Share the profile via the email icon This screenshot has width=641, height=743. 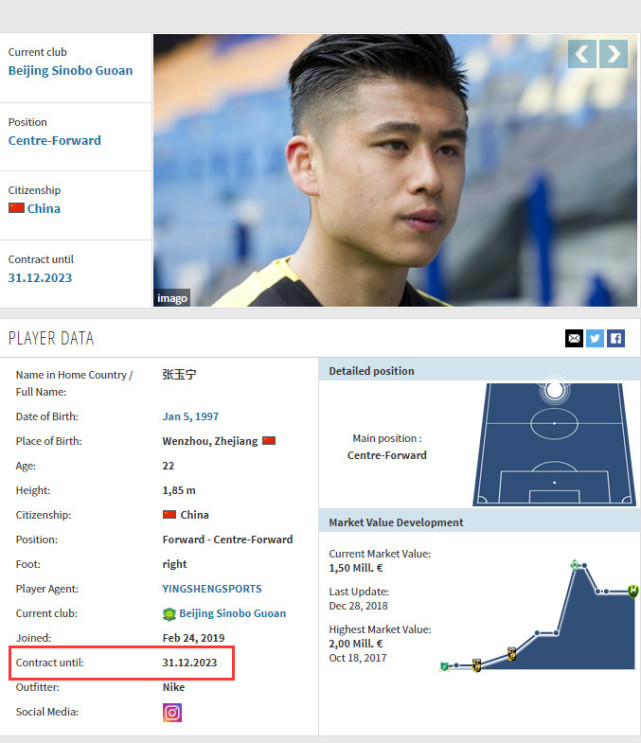[x=574, y=338]
